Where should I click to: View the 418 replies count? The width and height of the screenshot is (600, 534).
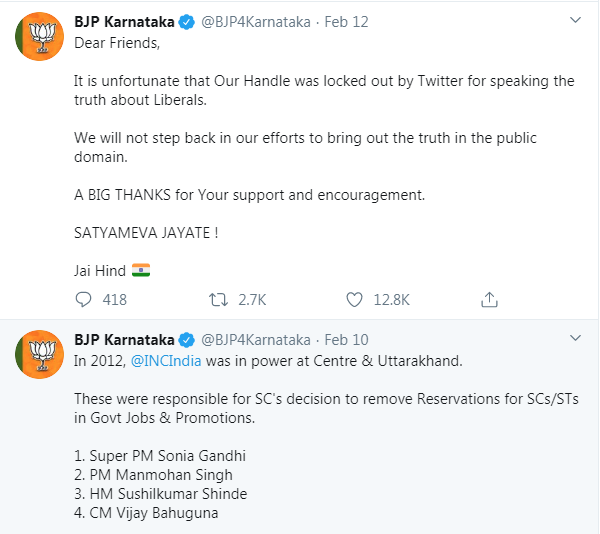(x=114, y=299)
